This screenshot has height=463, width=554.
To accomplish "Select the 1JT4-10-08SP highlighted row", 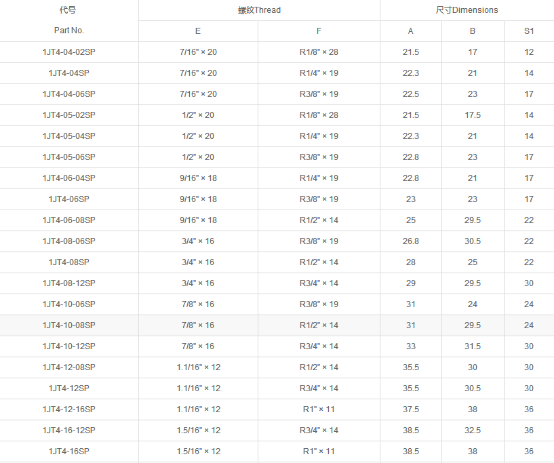I will tap(277, 325).
